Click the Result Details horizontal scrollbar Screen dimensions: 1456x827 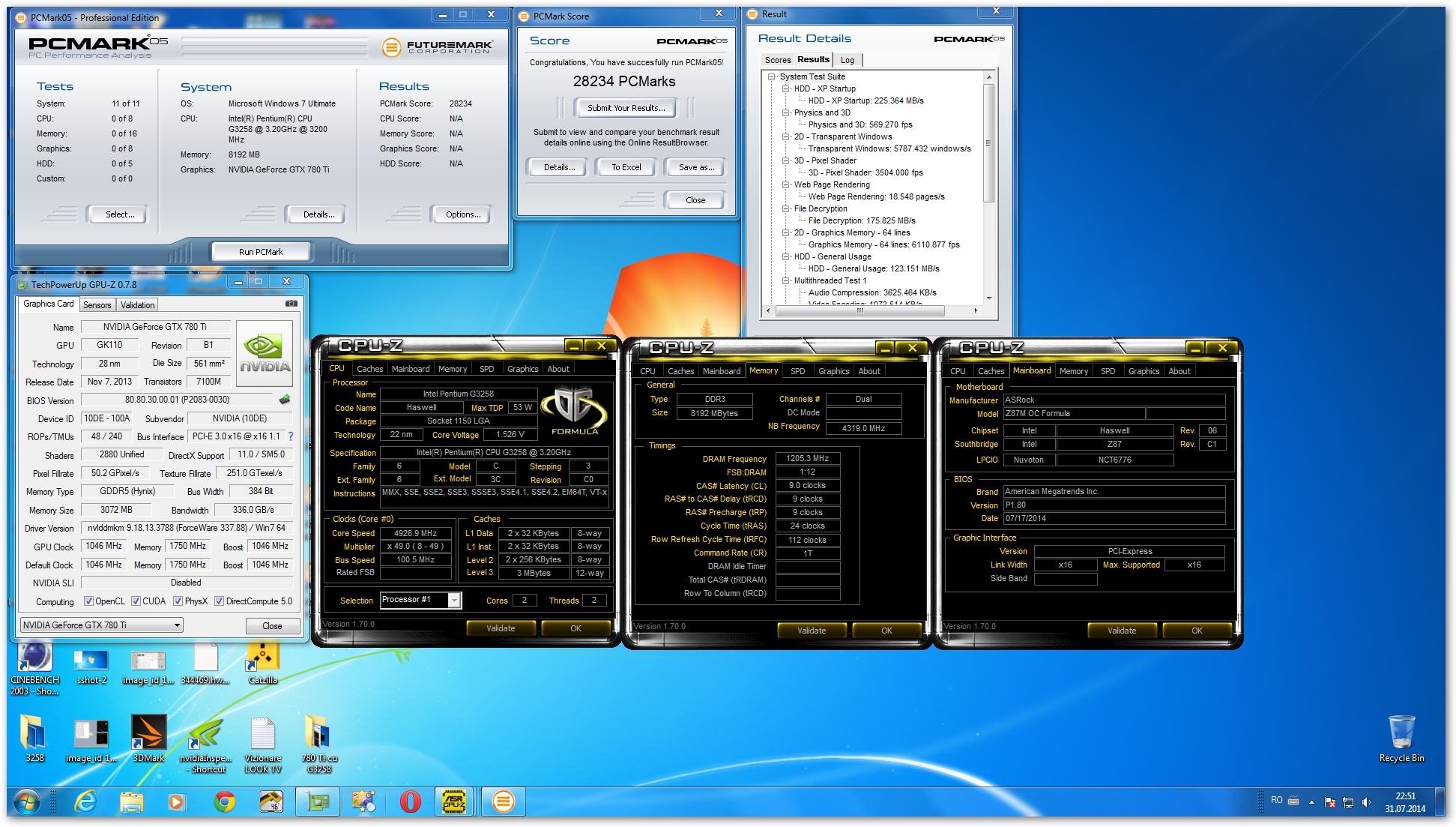[x=860, y=310]
